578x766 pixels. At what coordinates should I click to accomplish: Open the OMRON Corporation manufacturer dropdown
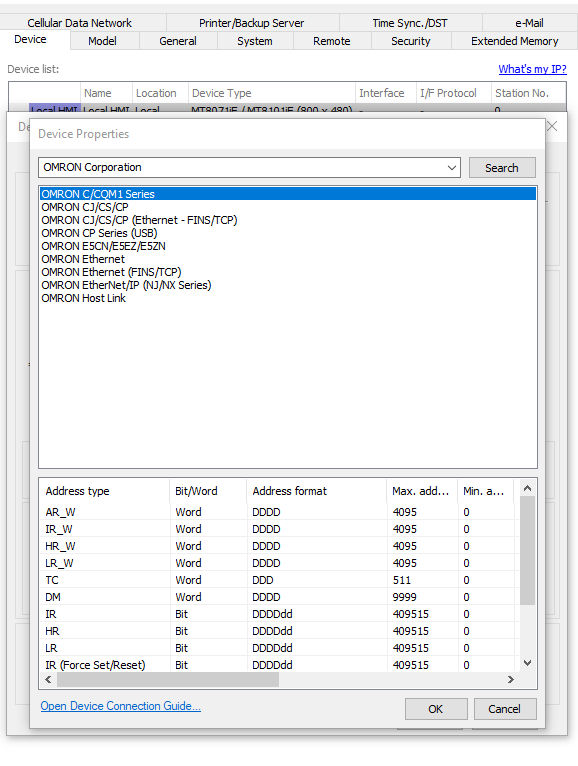(x=249, y=168)
